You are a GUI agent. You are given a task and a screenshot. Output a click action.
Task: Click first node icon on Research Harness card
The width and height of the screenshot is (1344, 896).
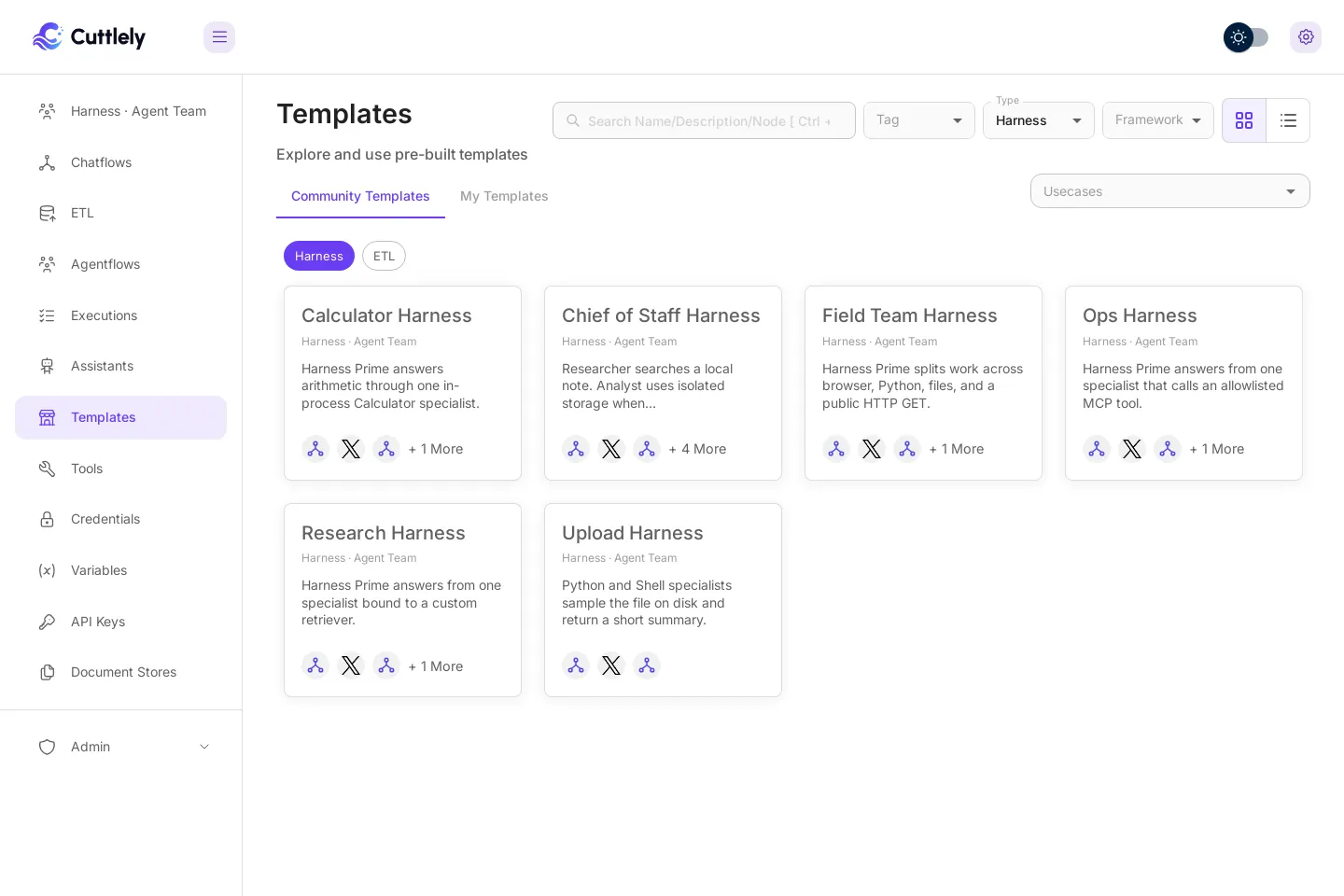coord(315,665)
